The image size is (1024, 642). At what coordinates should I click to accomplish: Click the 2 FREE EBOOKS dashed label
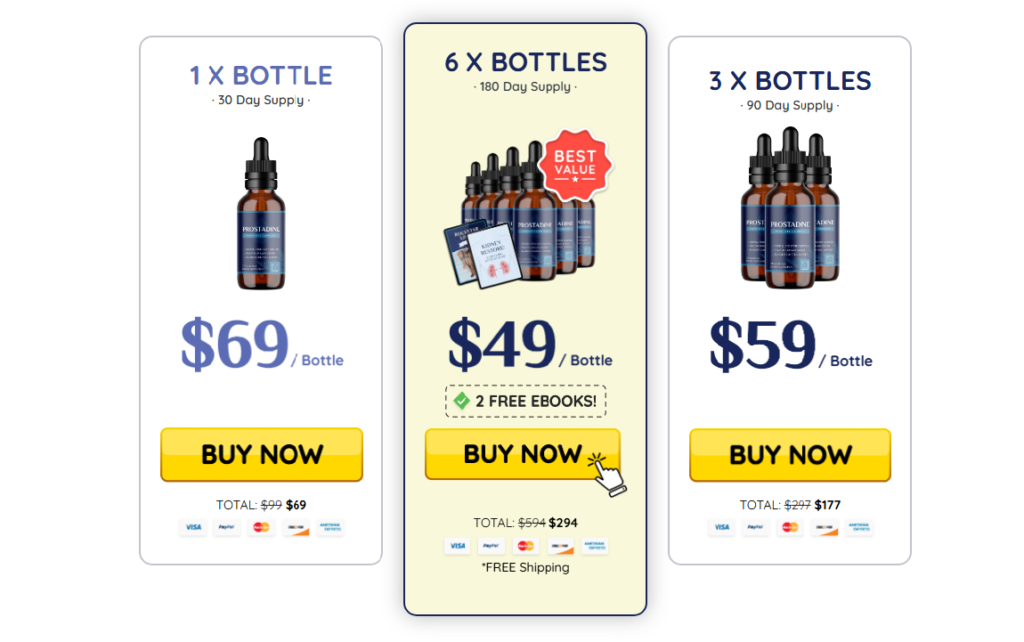526,401
